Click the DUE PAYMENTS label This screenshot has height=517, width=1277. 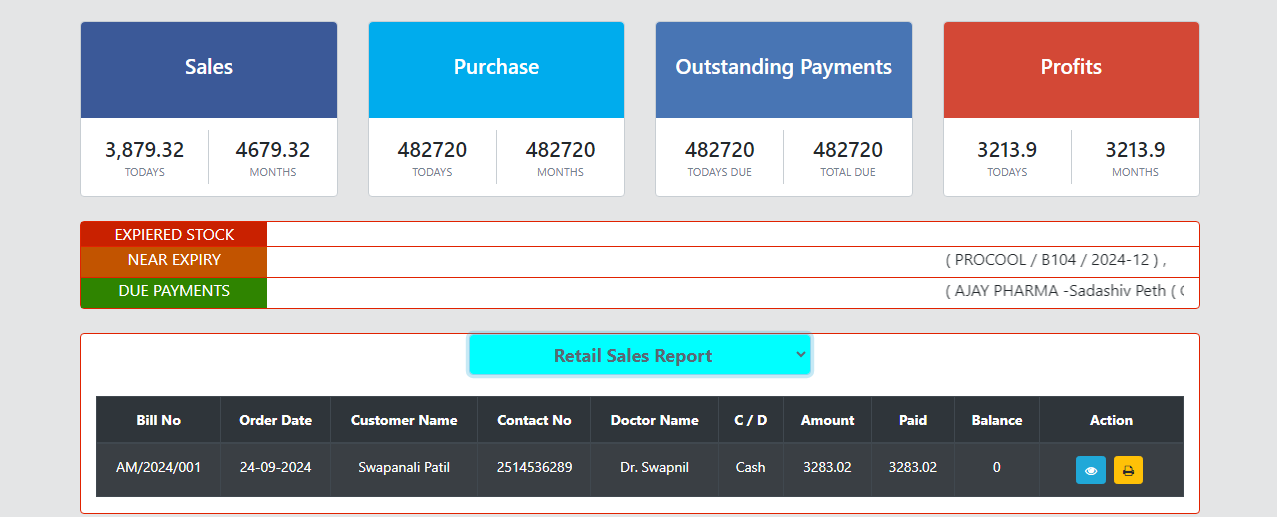[174, 291]
